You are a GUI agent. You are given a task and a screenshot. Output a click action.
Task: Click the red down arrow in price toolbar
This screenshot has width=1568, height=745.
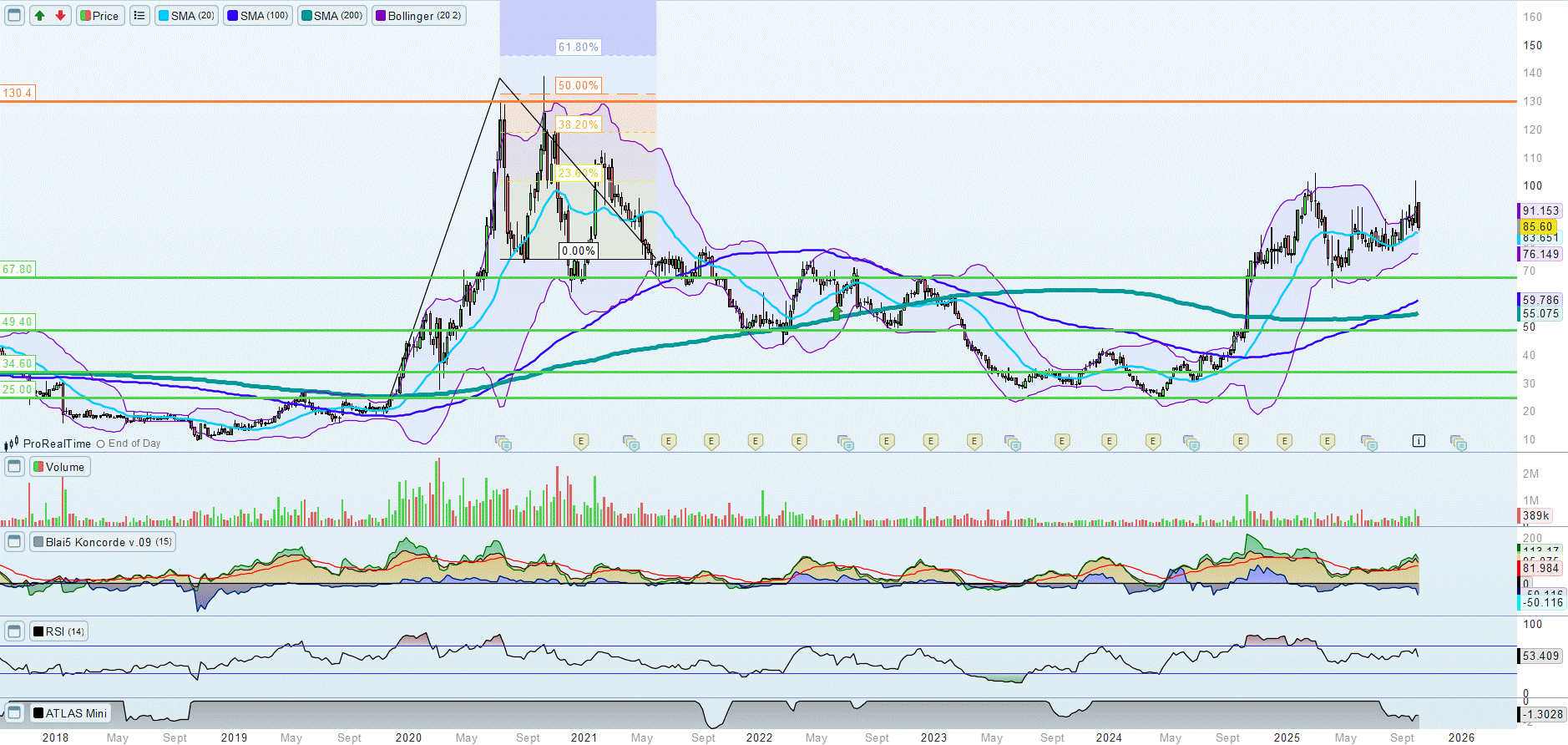60,16
